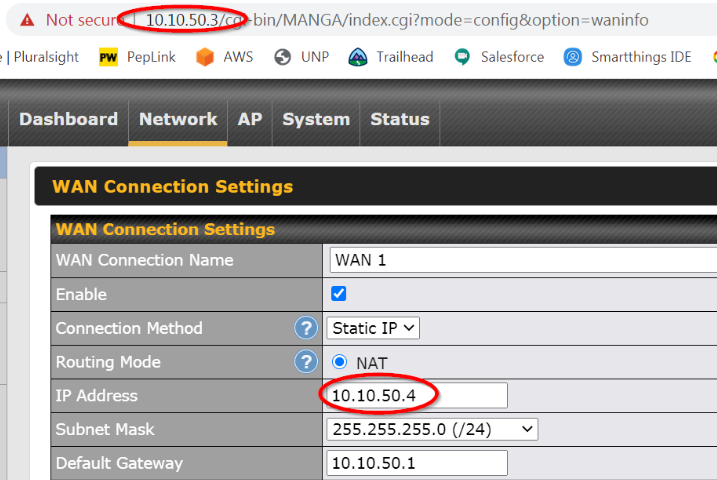This screenshot has height=480, width=717.
Task: Click the IP Address input field
Action: 417,395
